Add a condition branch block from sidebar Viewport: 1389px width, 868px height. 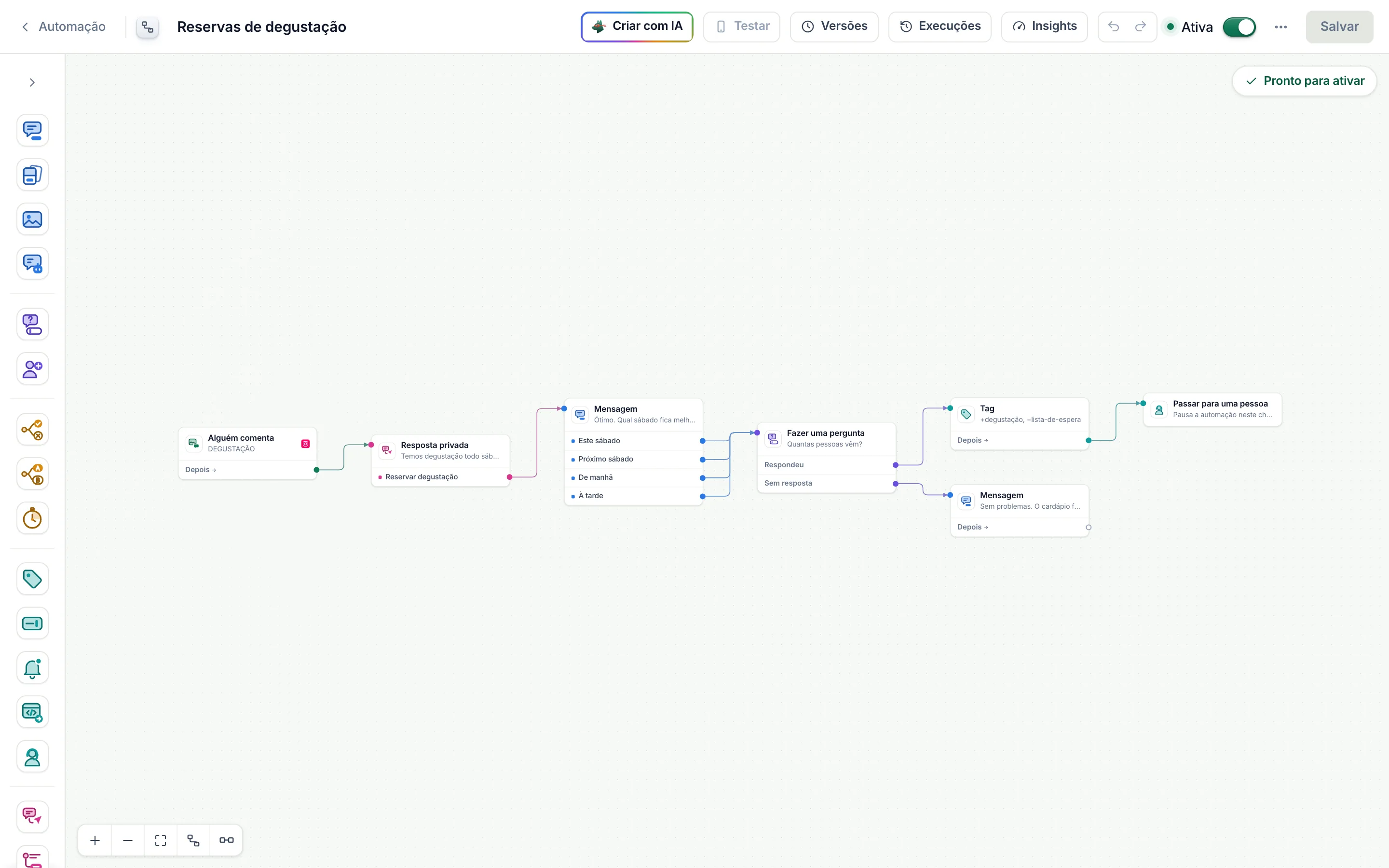tap(33, 429)
